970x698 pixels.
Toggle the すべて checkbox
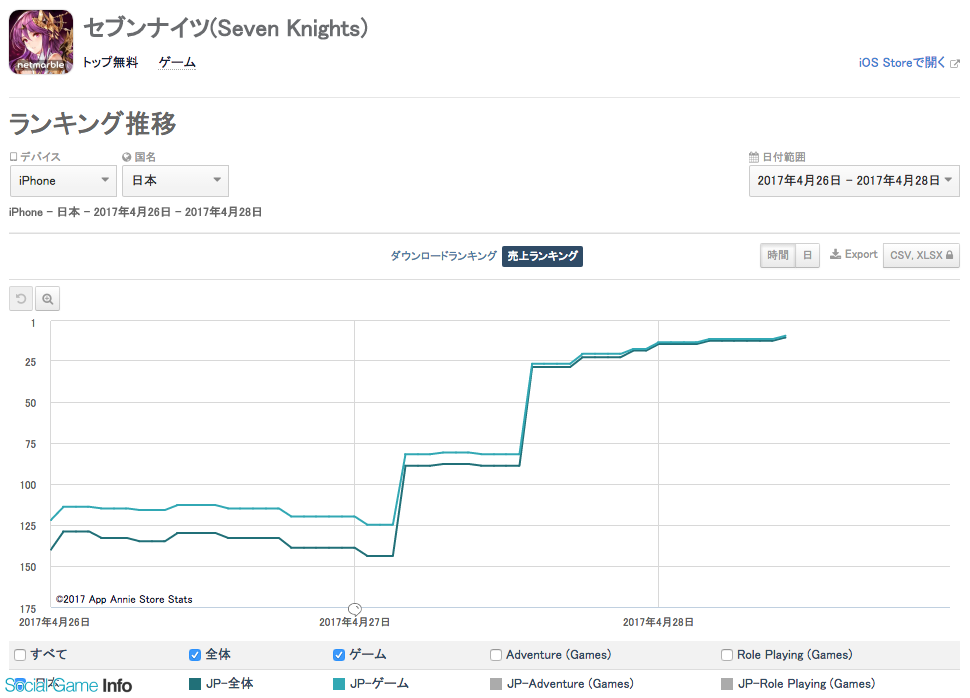[20, 655]
